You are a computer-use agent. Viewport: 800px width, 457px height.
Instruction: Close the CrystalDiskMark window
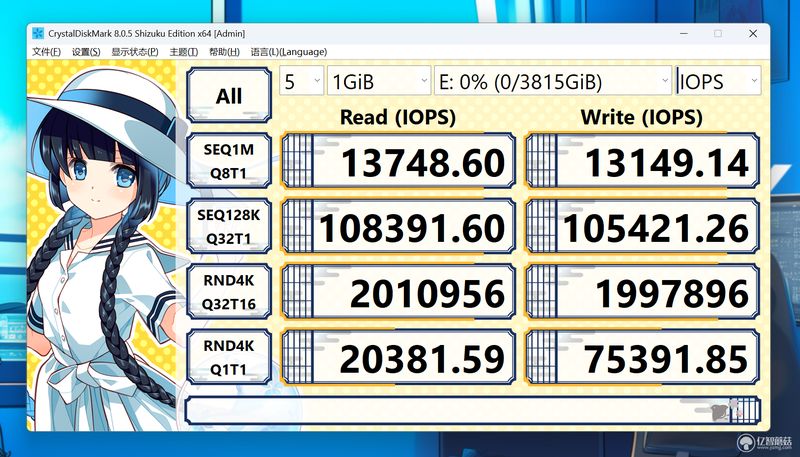click(x=753, y=34)
